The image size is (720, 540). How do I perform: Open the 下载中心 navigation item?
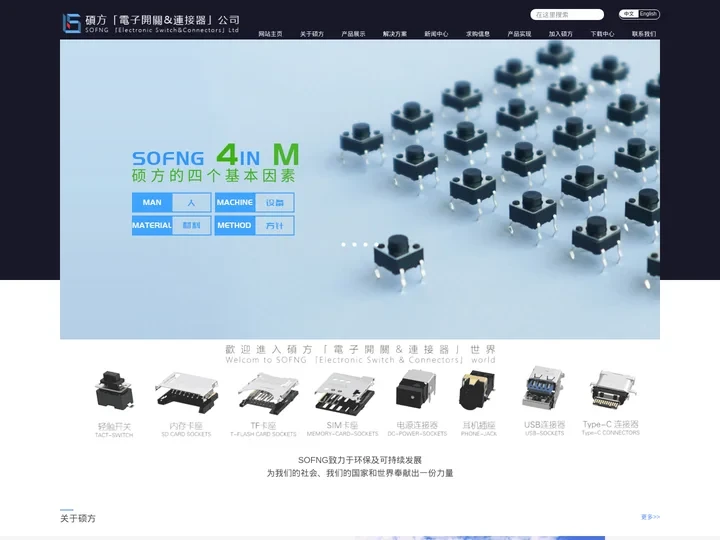pos(602,34)
